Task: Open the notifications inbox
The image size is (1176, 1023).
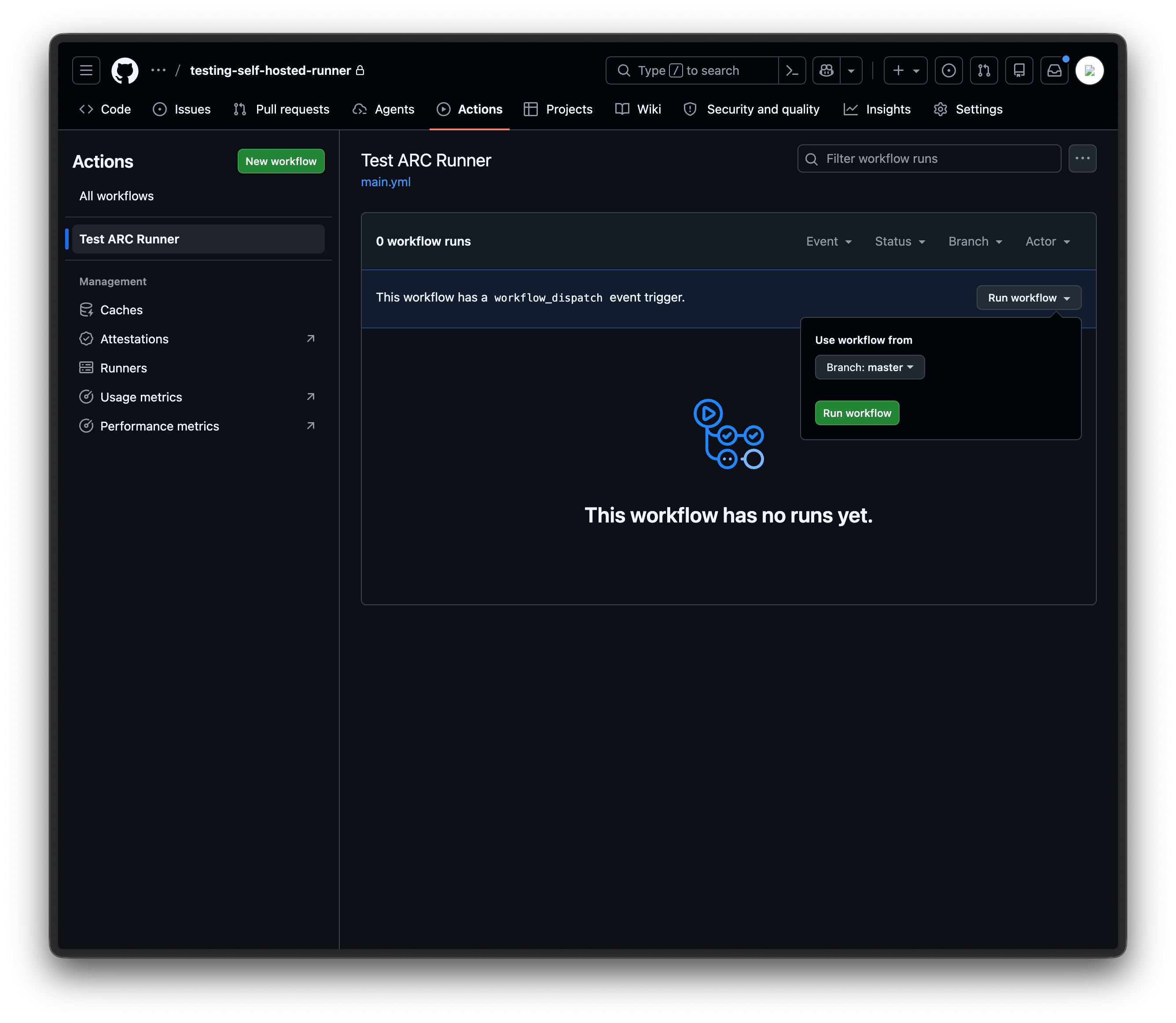Action: 1055,70
